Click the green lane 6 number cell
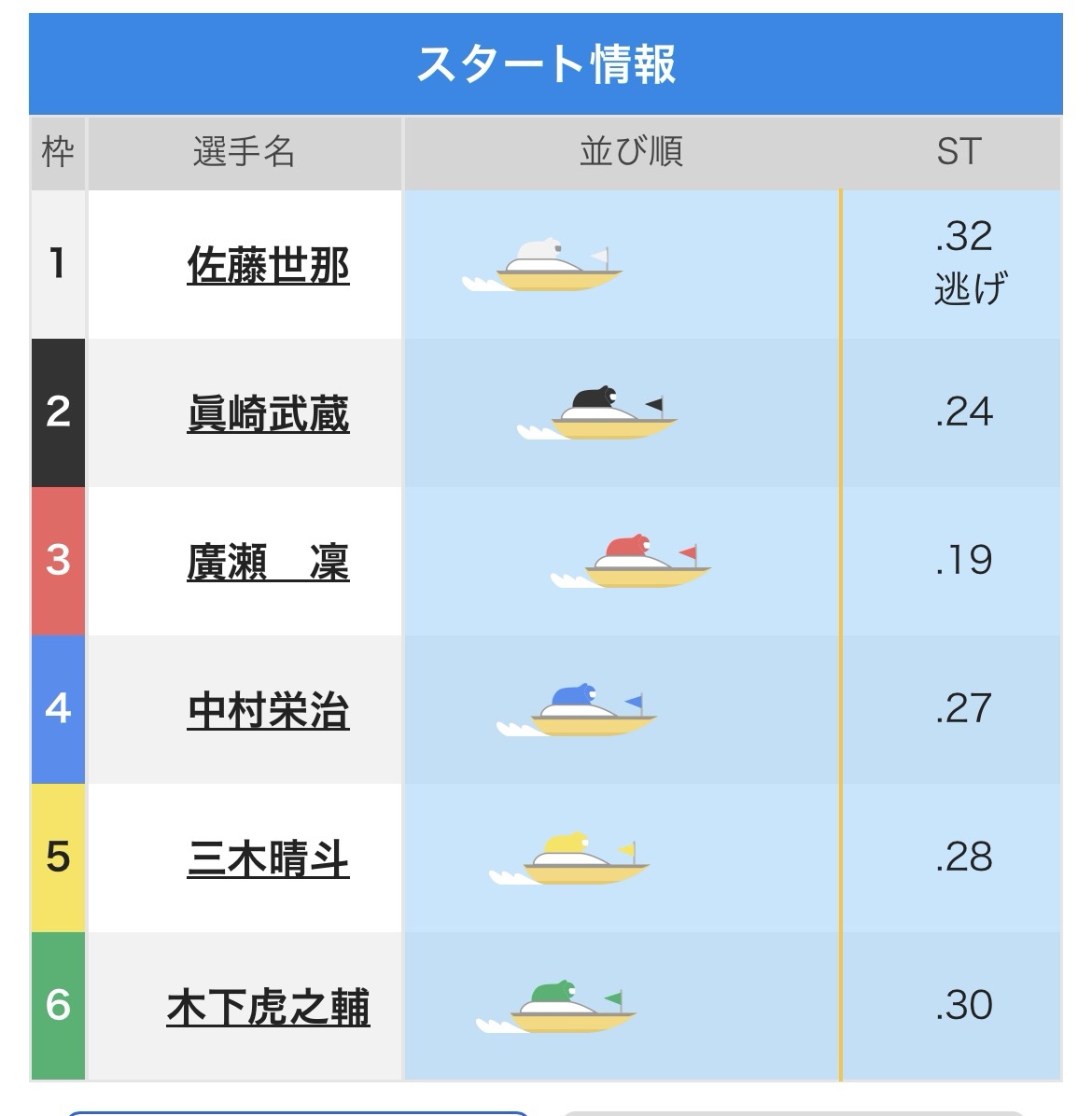 coord(58,1006)
